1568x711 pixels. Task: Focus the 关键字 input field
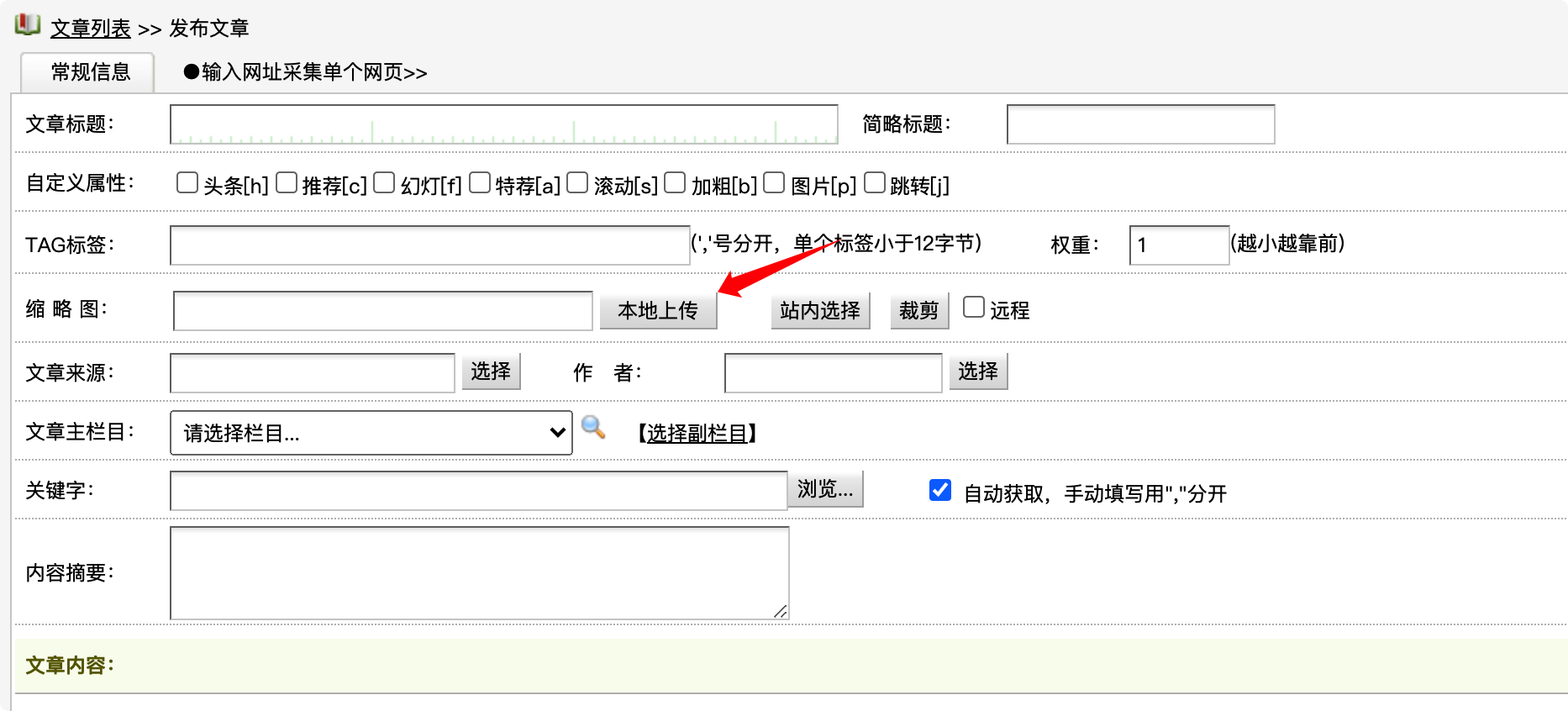point(479,491)
